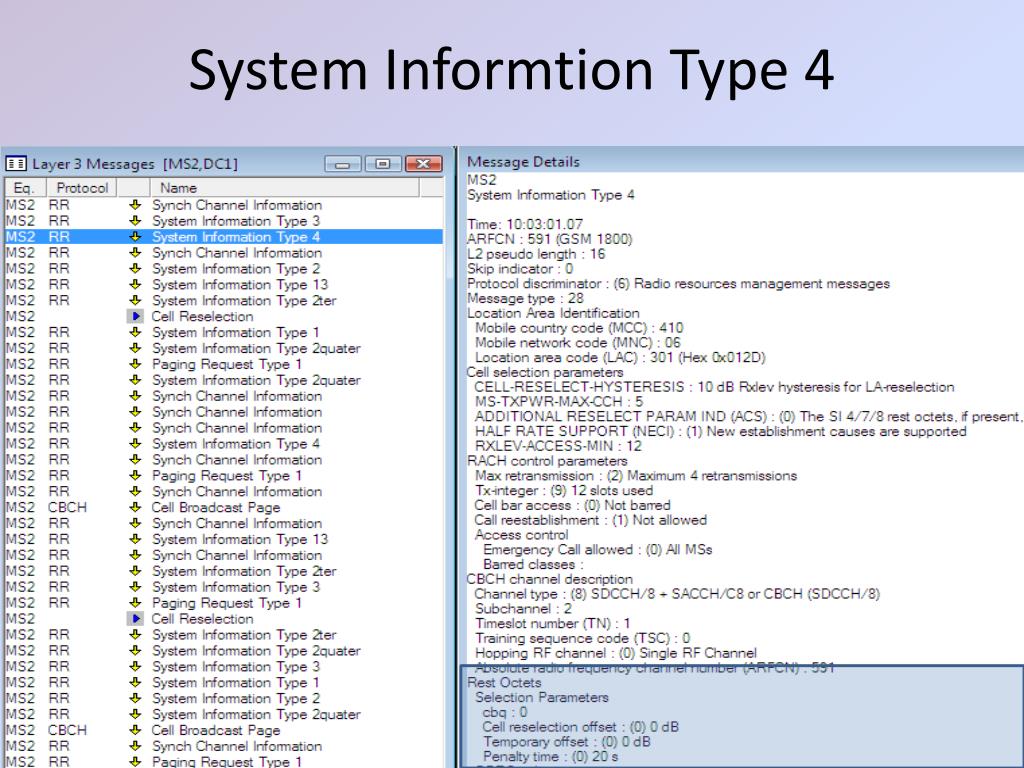Image resolution: width=1024 pixels, height=768 pixels.
Task: Select the Time: 10:03:01.07 line
Action: tap(525, 224)
